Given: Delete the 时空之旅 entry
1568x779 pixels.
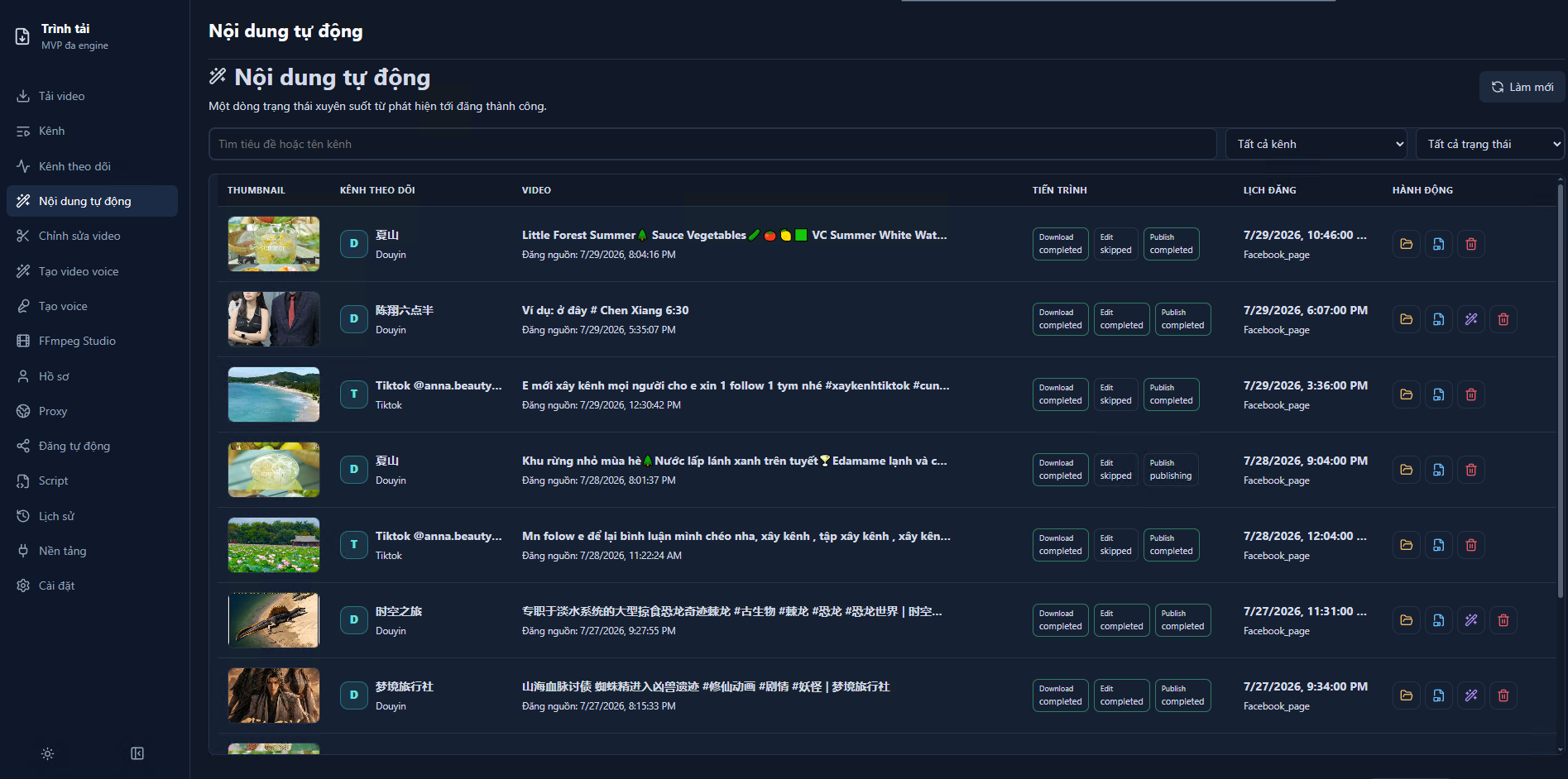Looking at the screenshot, I should pos(1503,620).
